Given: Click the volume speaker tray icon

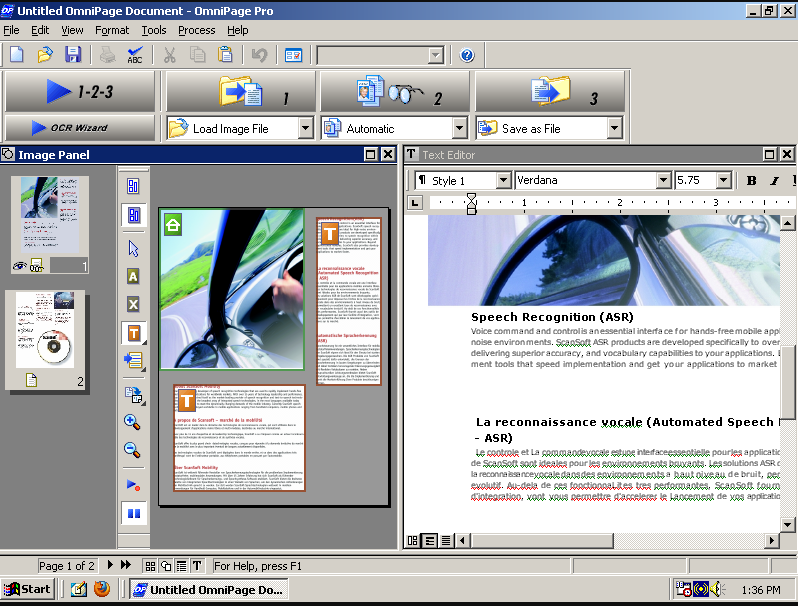Looking at the screenshot, I should tap(718, 589).
